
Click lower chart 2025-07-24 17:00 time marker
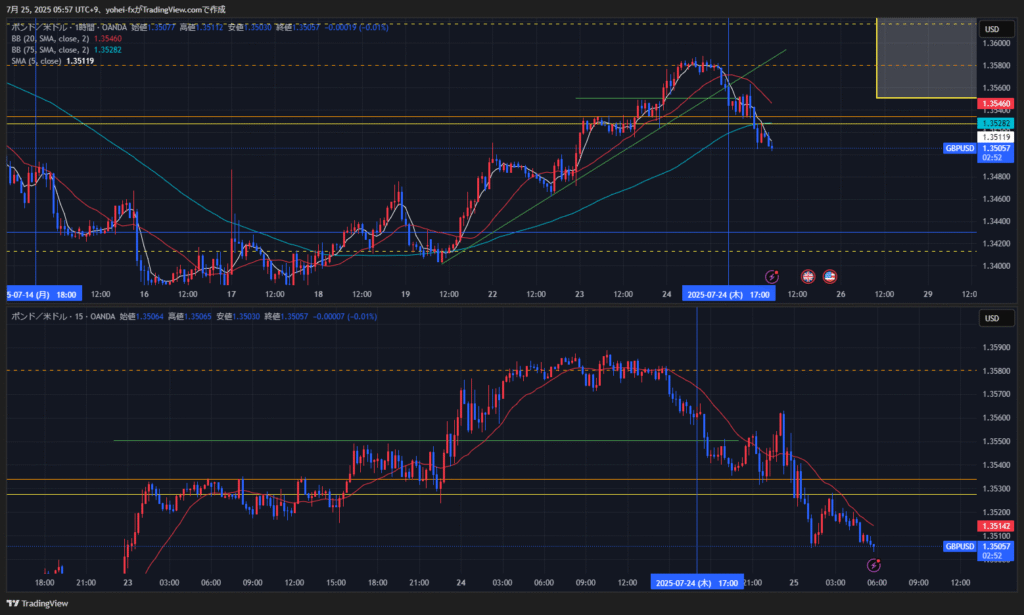pos(697,582)
